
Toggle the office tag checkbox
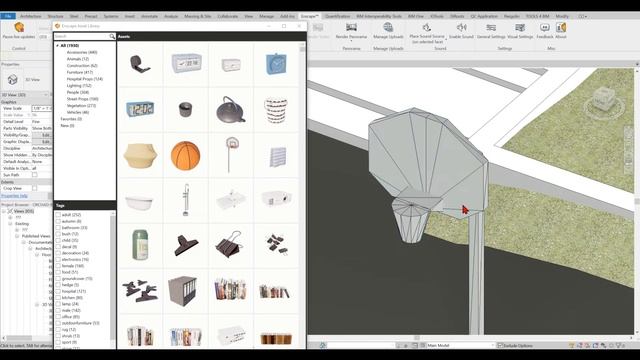[58, 317]
